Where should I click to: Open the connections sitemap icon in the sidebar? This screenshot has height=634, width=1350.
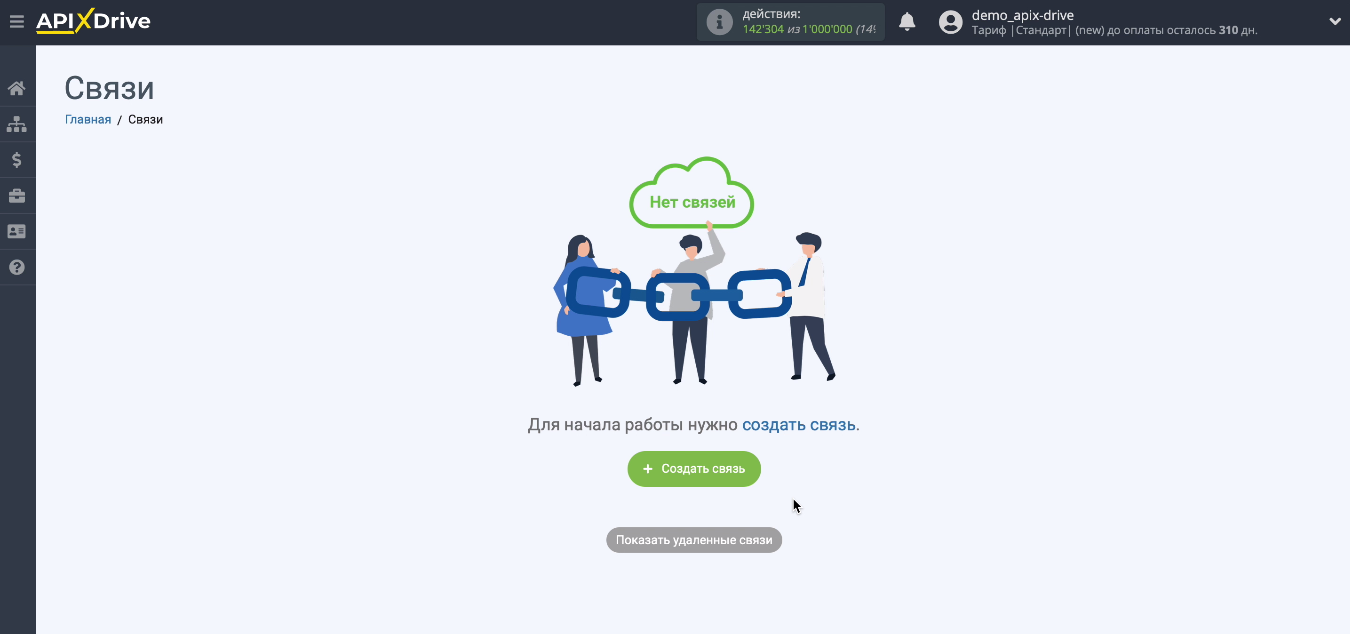point(16,124)
